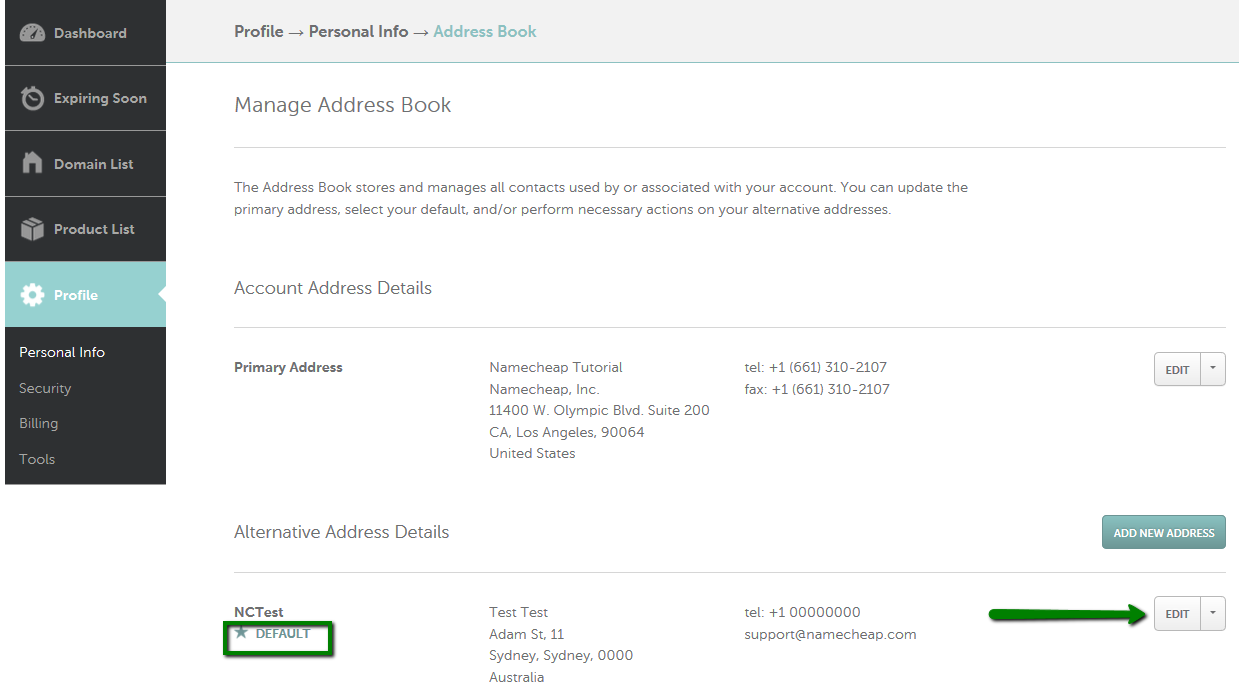
Task: Edit the Primary Address
Action: [1177, 369]
